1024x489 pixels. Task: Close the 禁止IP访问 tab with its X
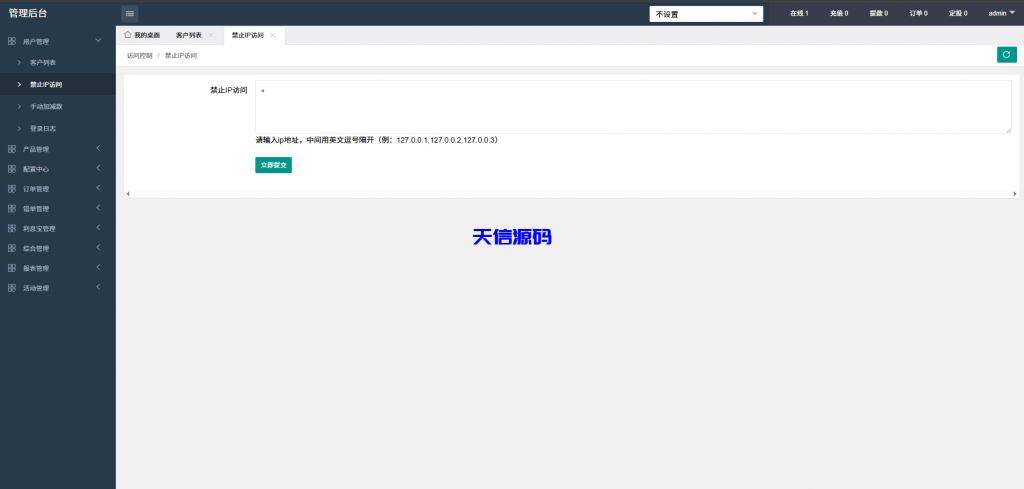[274, 35]
